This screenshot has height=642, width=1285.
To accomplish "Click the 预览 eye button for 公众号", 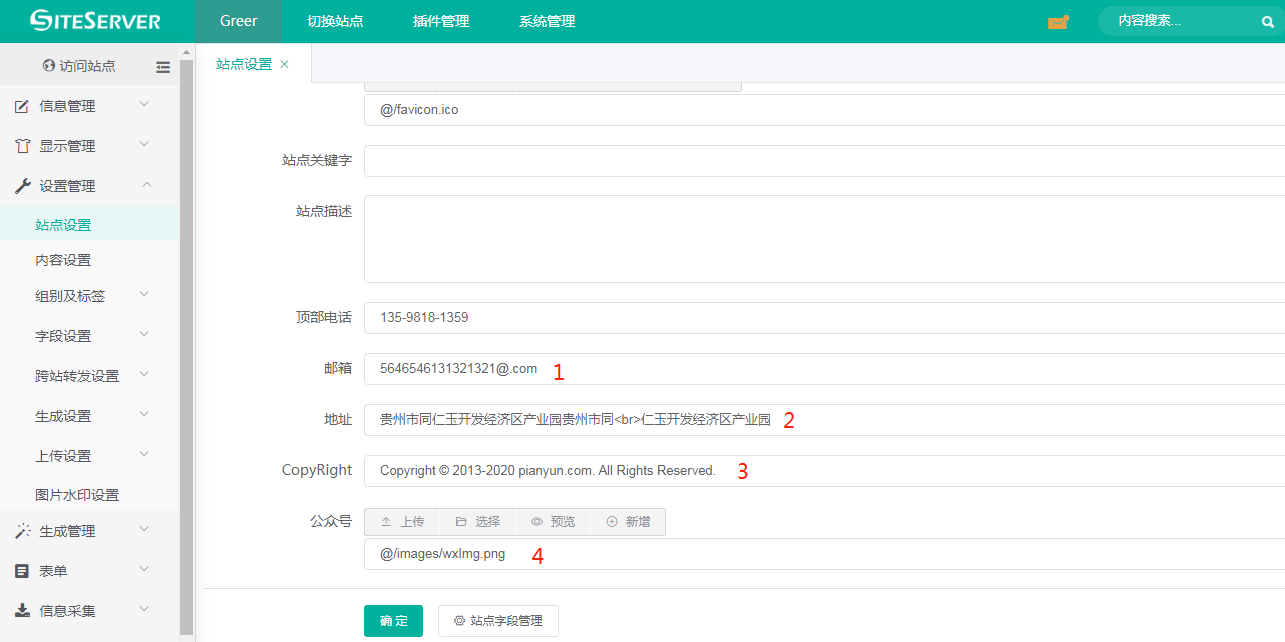I will click(x=553, y=522).
